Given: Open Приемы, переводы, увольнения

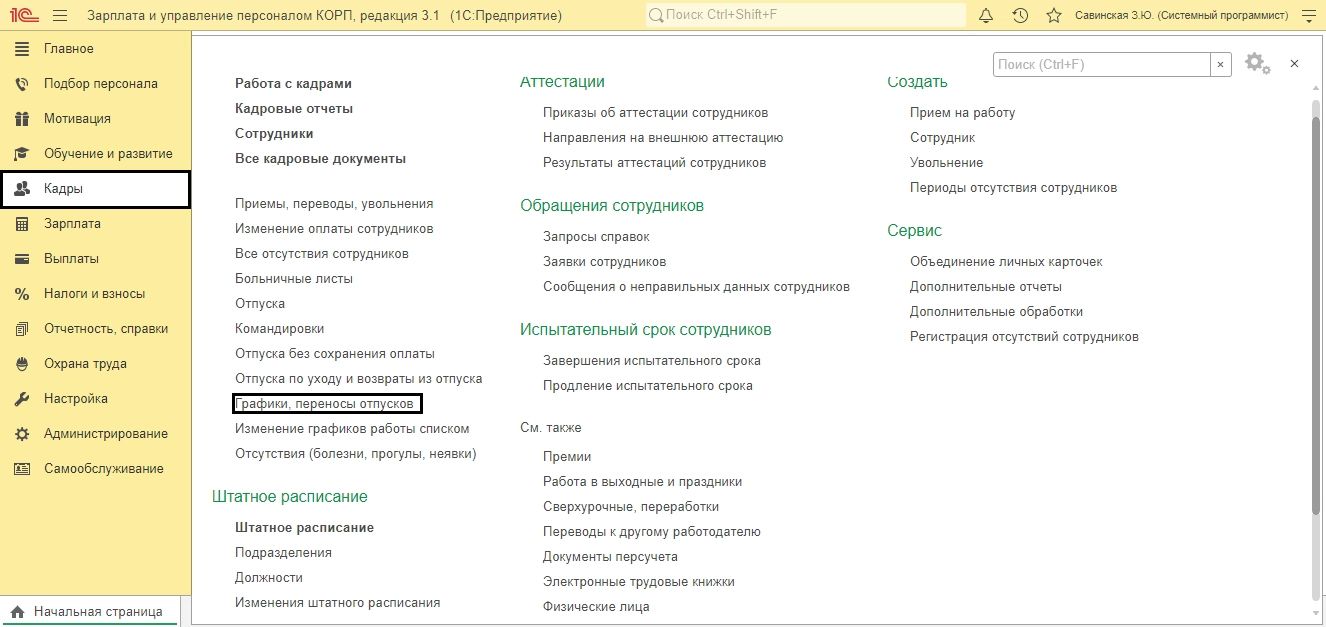Looking at the screenshot, I should coord(334,204).
